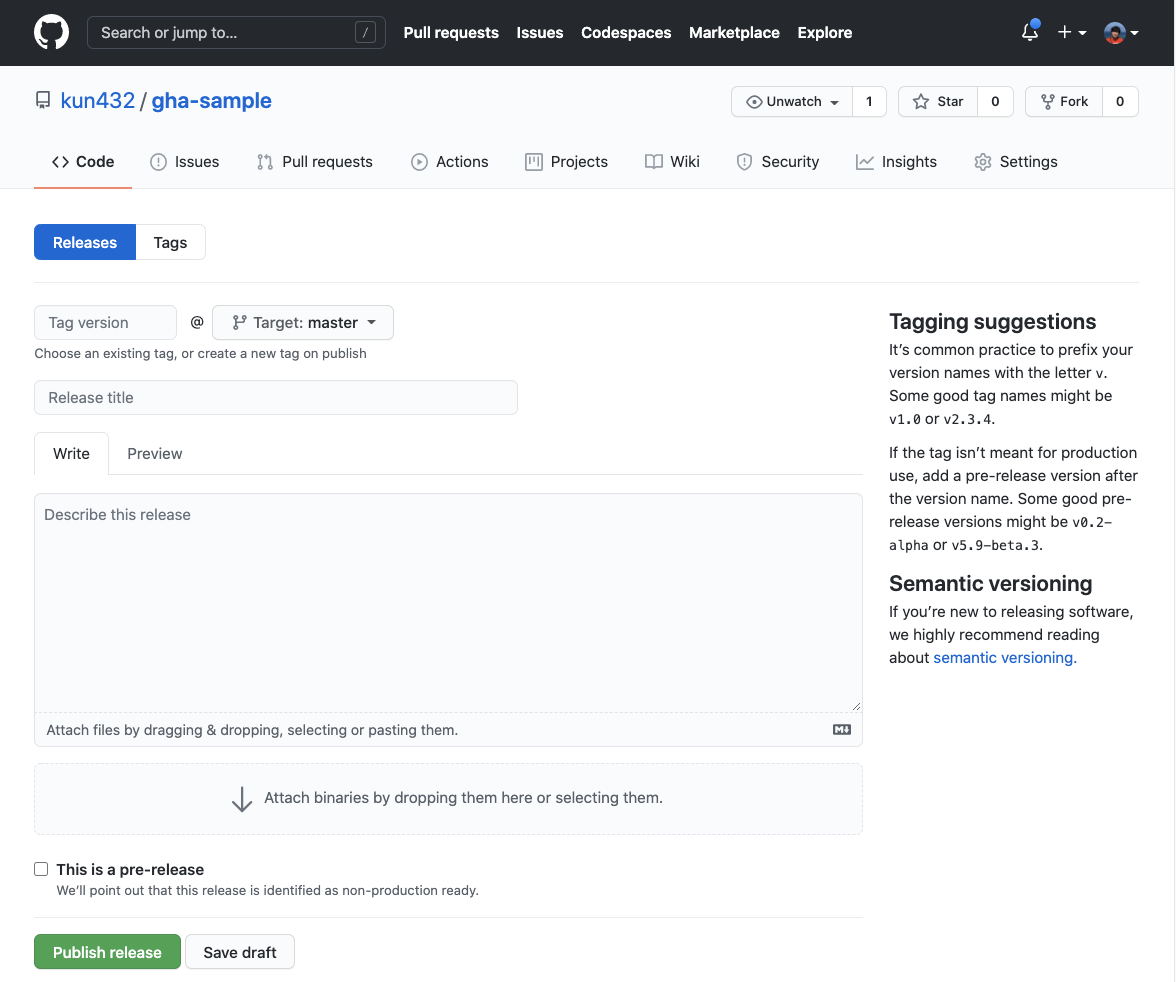Focus the Describe this release textarea

click(x=448, y=602)
